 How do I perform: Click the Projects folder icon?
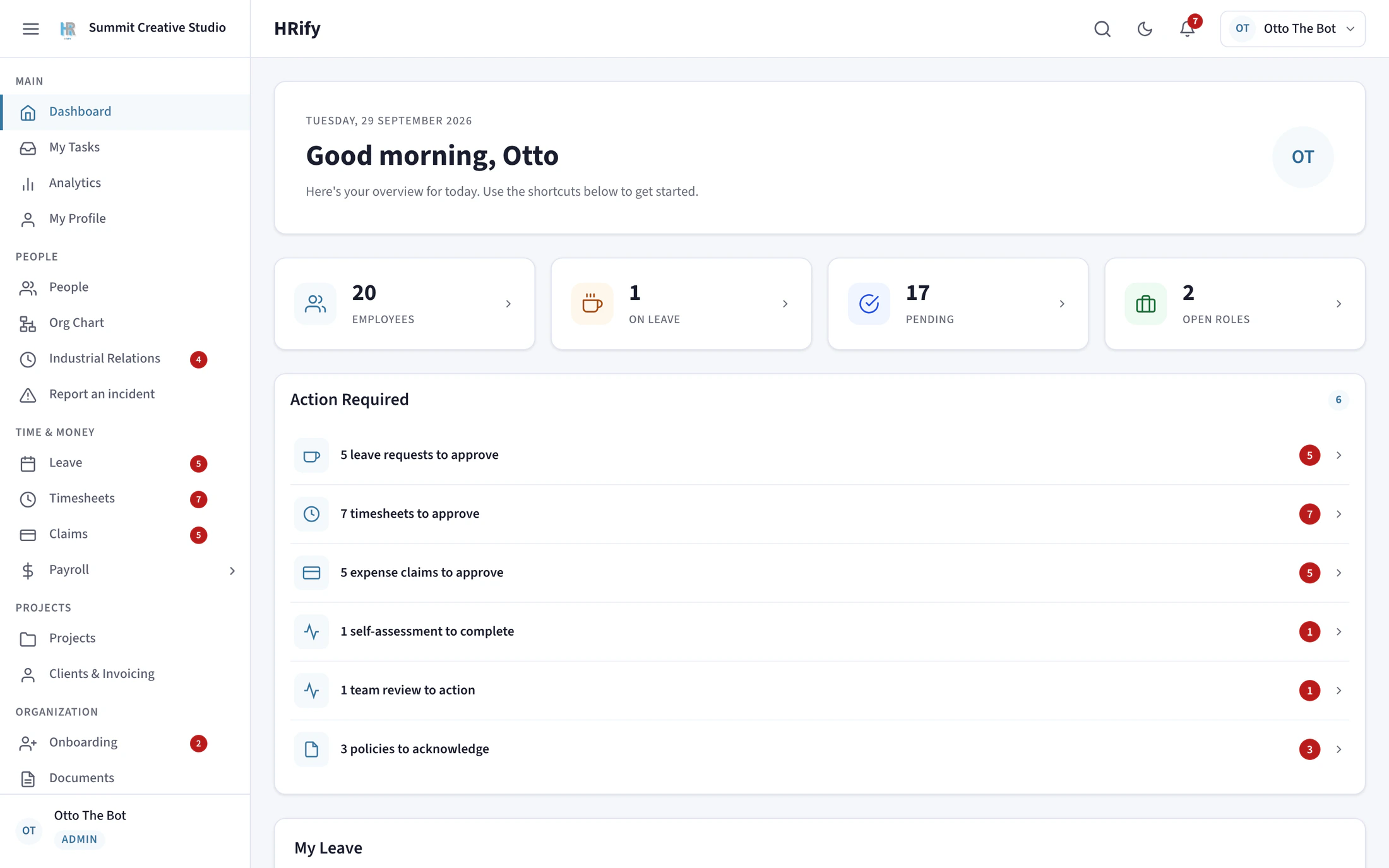(x=28, y=639)
